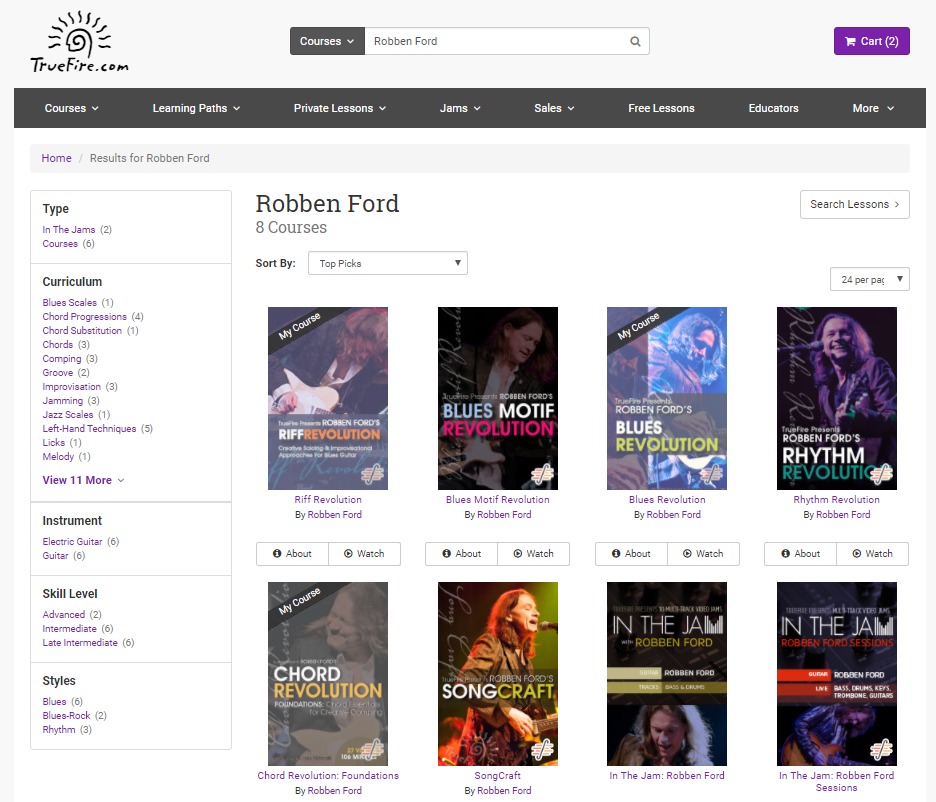Expand View 11 More curriculum filters
This screenshot has width=936, height=802.
tap(83, 480)
